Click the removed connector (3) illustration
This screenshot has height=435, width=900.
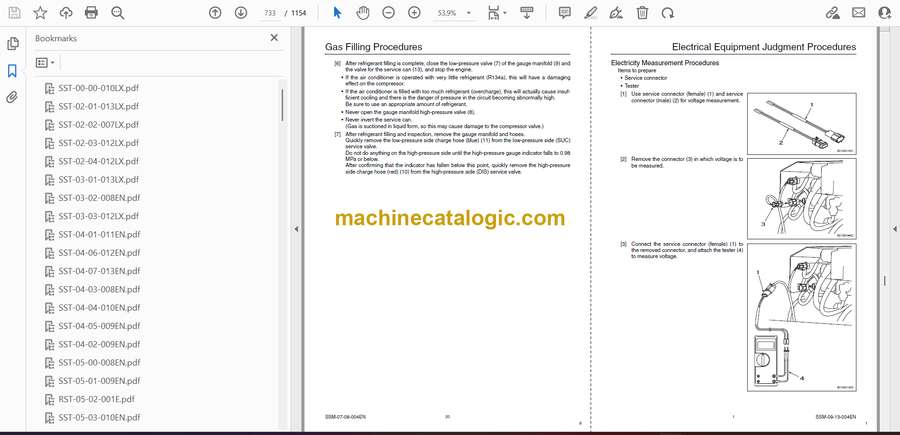point(802,199)
